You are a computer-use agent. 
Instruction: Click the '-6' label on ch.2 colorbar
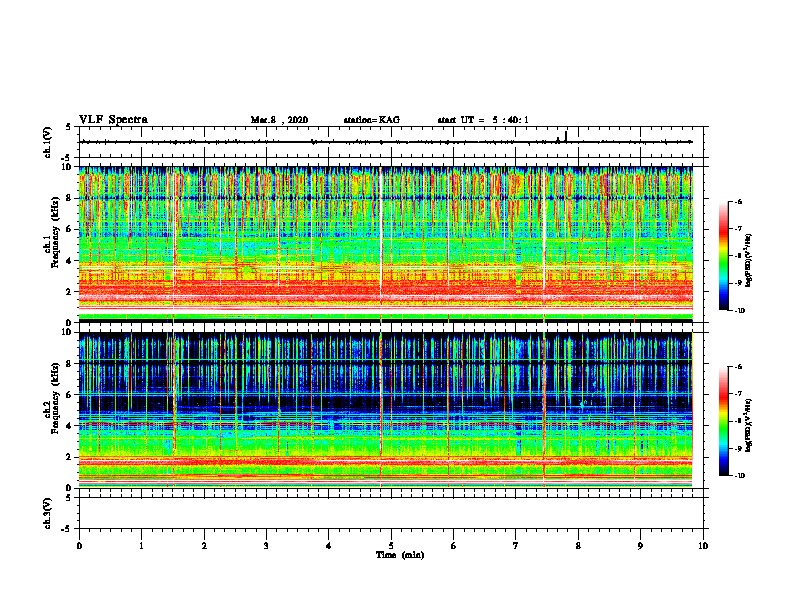coord(737,367)
